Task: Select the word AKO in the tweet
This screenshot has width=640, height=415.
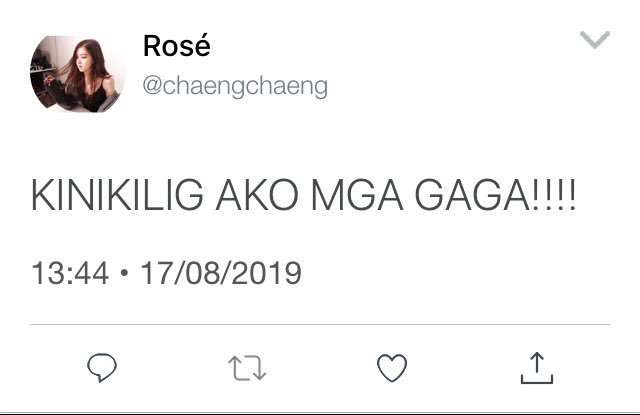Action: click(x=258, y=195)
